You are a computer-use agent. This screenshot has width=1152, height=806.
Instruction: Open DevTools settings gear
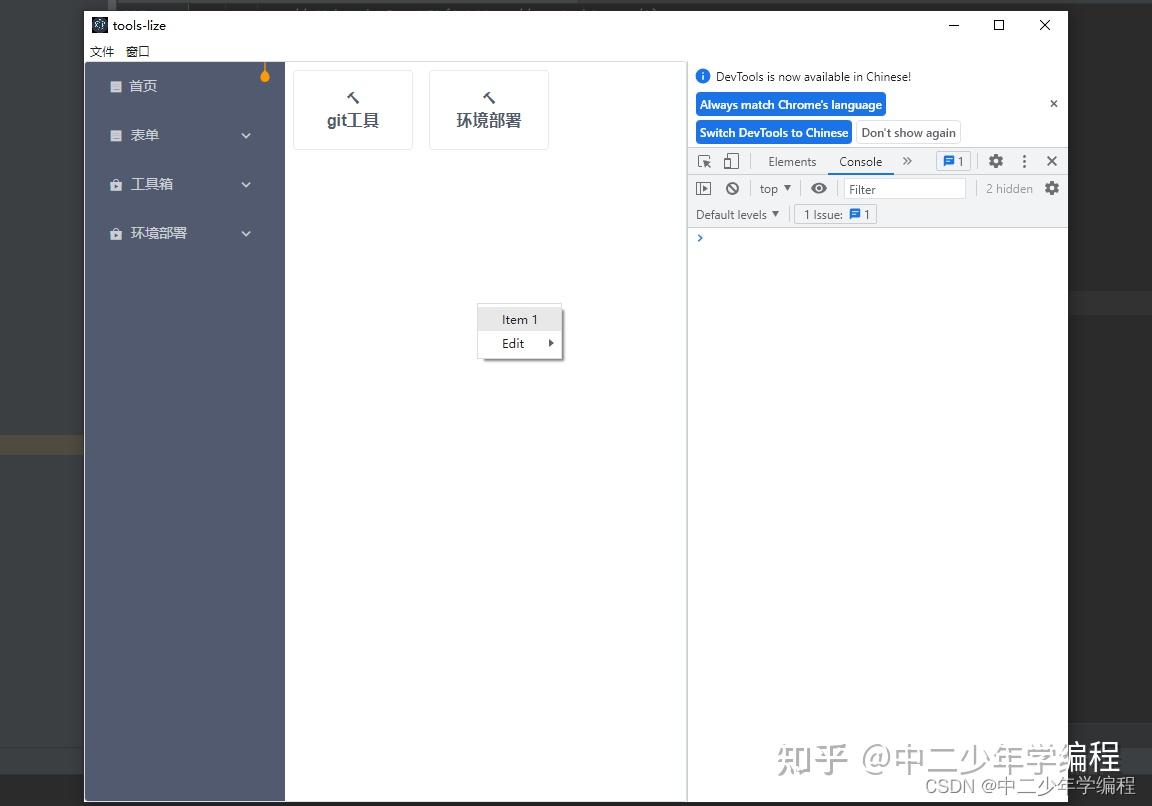pyautogui.click(x=996, y=161)
